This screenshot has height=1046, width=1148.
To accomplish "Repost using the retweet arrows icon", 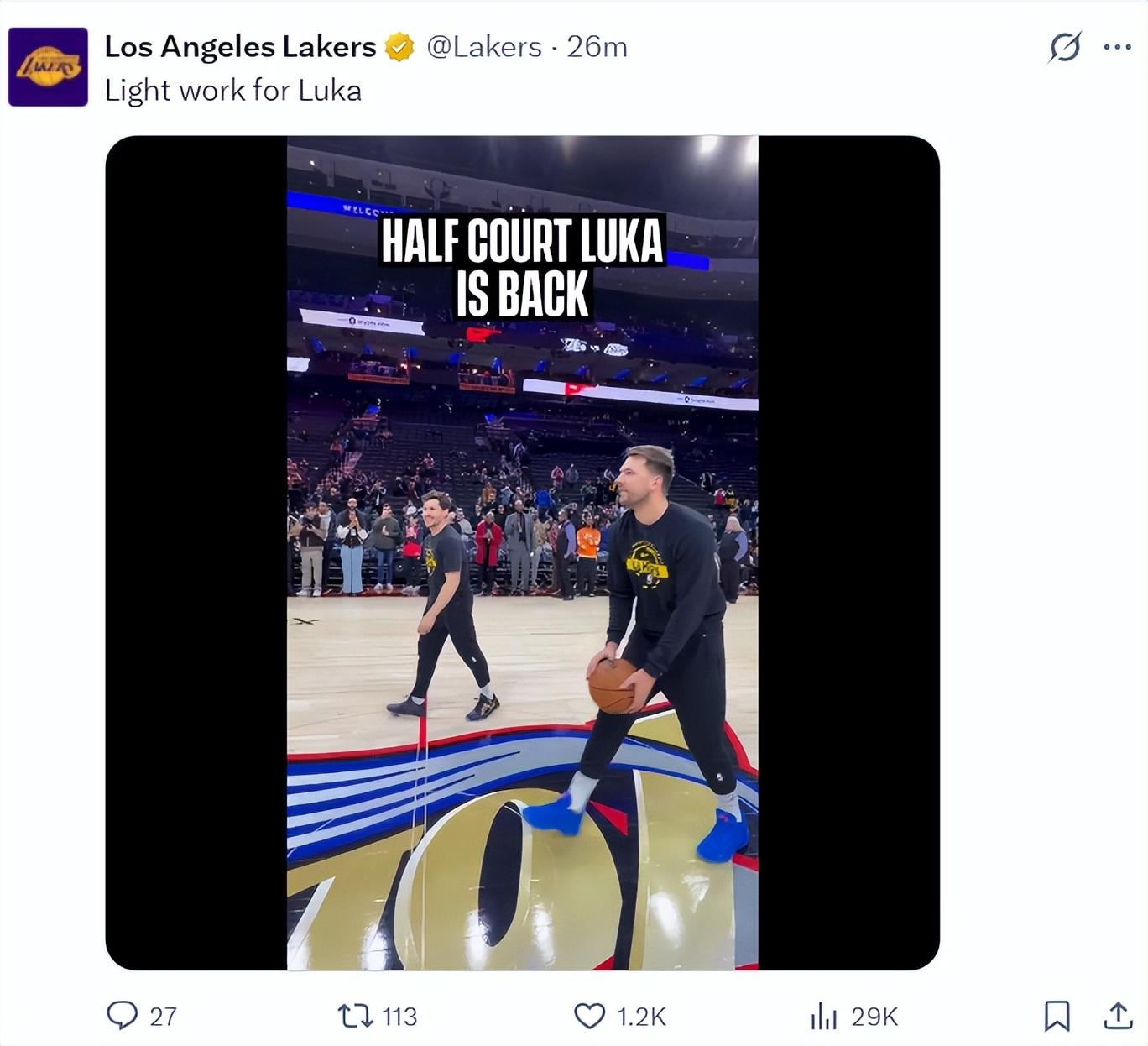I will pyautogui.click(x=355, y=1016).
